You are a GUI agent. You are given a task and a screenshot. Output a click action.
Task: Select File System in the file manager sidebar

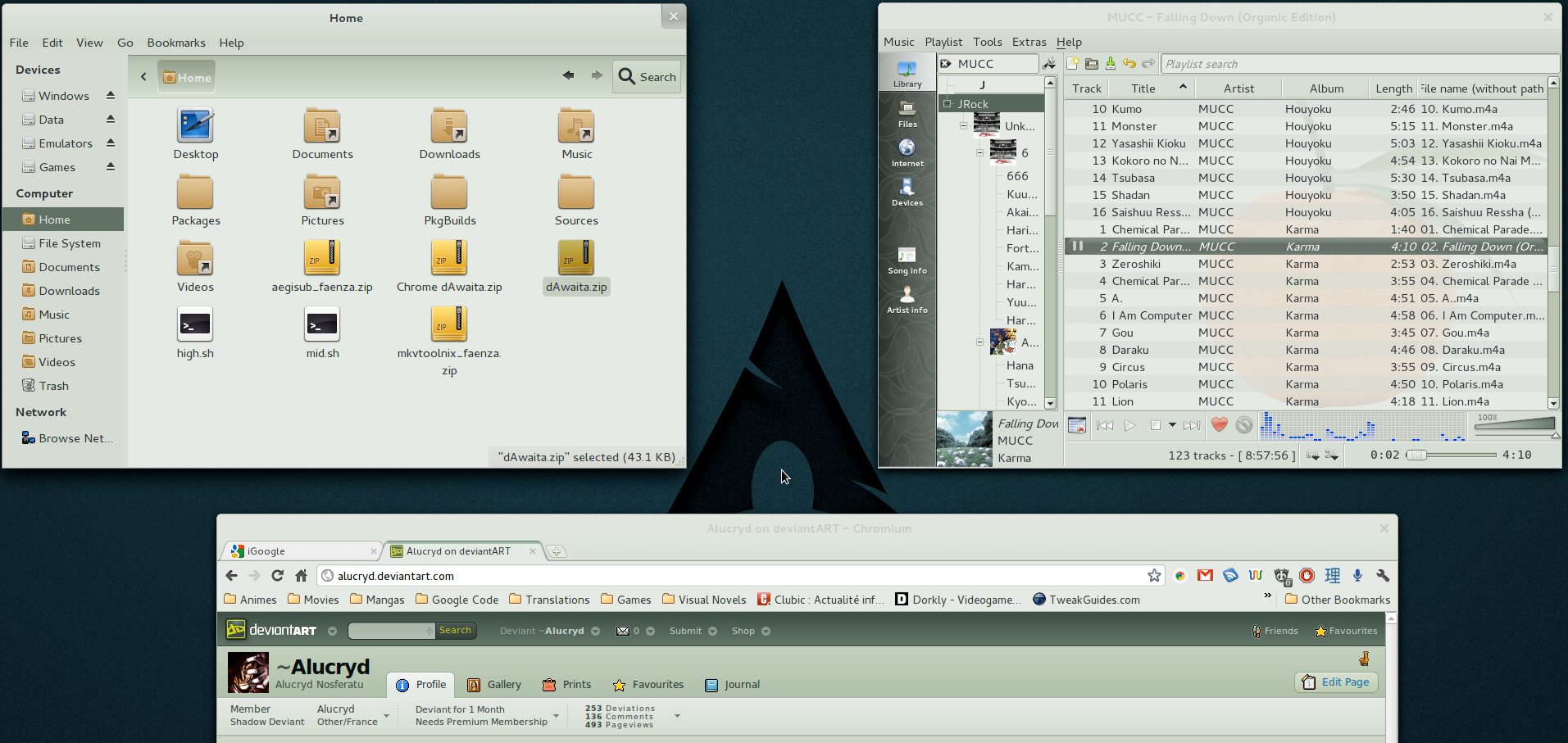[x=63, y=243]
